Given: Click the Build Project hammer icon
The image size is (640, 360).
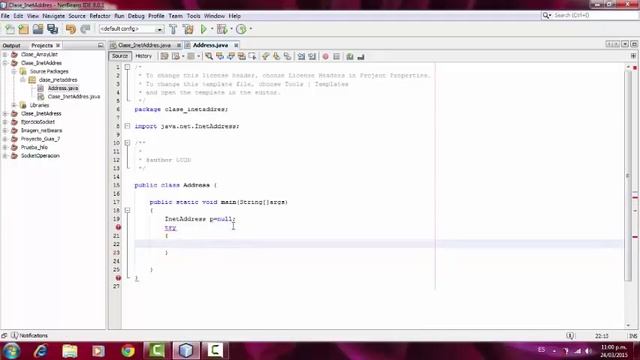Looking at the screenshot, I should tap(173, 29).
